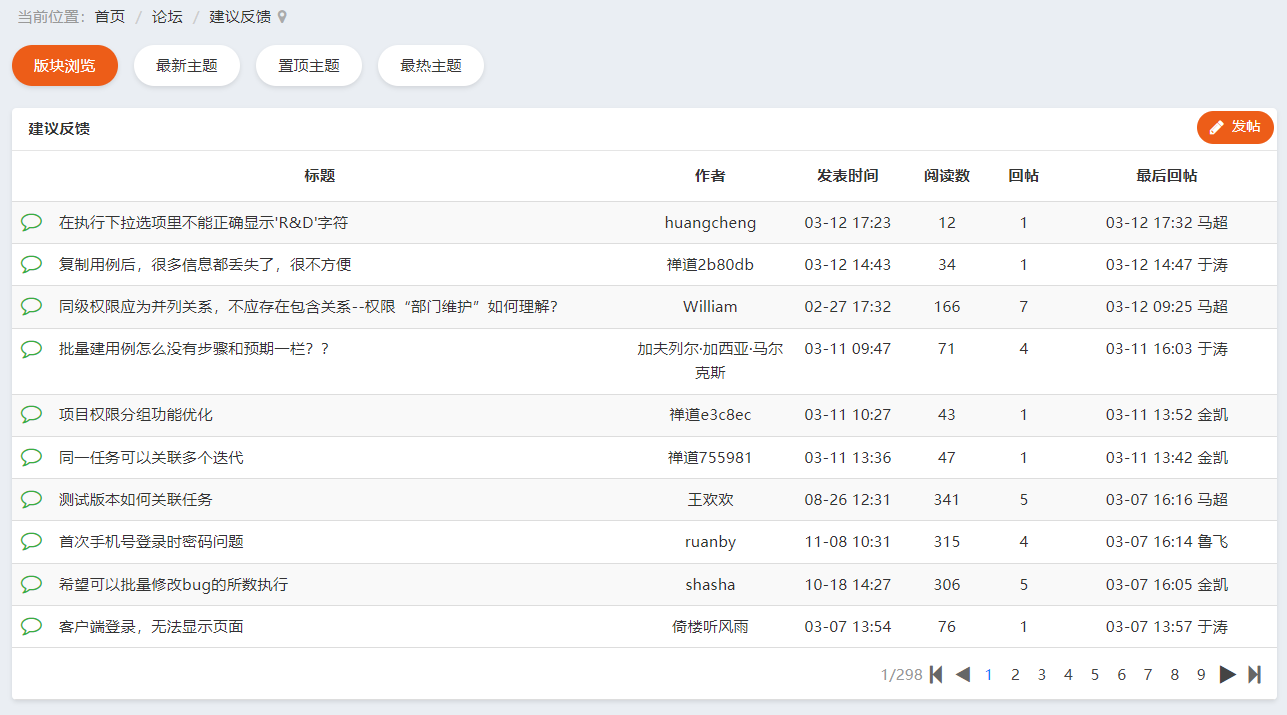
Task: Click the author name William
Action: [710, 306]
